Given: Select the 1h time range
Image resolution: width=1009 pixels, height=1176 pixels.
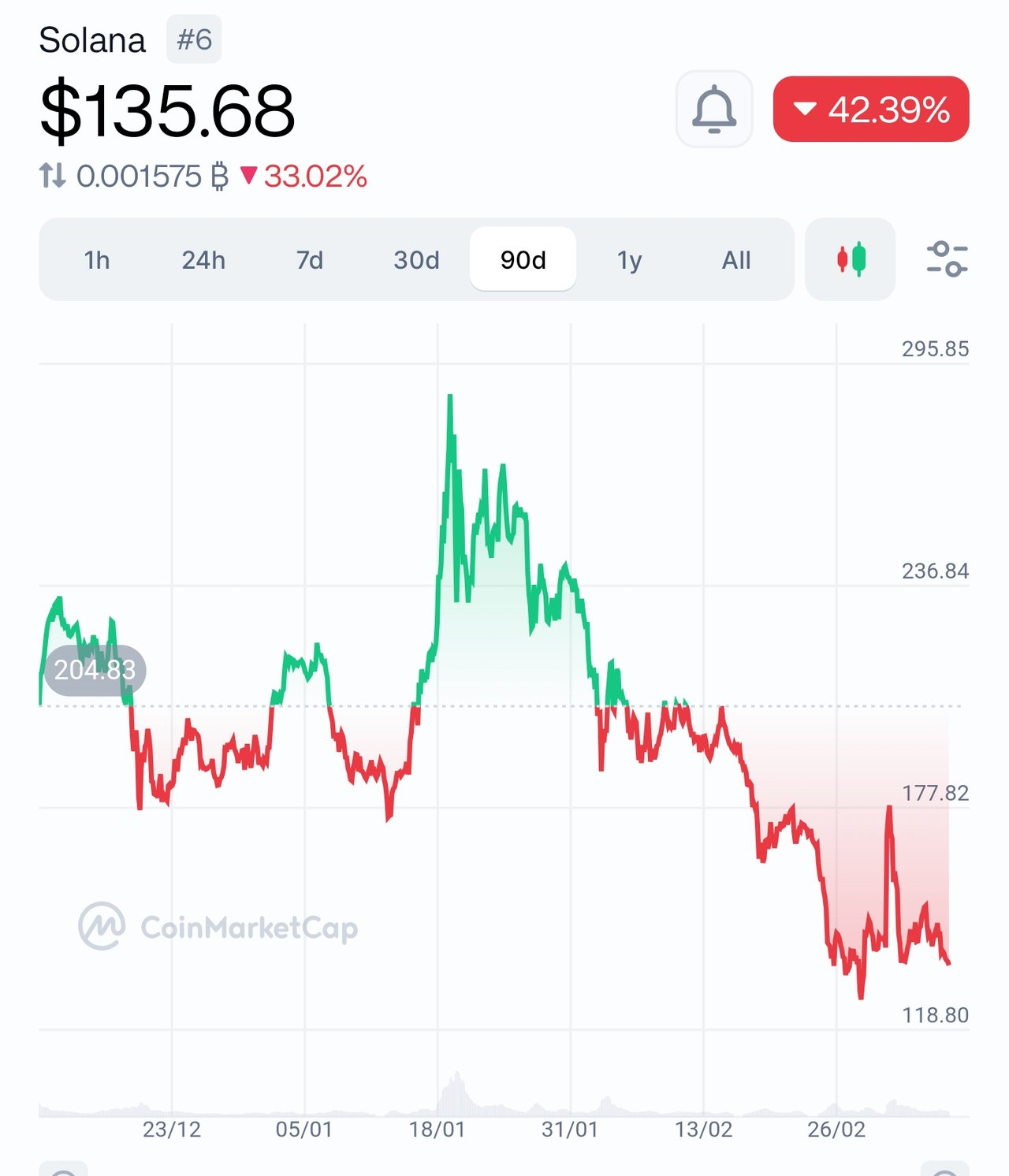Looking at the screenshot, I should (x=97, y=259).
